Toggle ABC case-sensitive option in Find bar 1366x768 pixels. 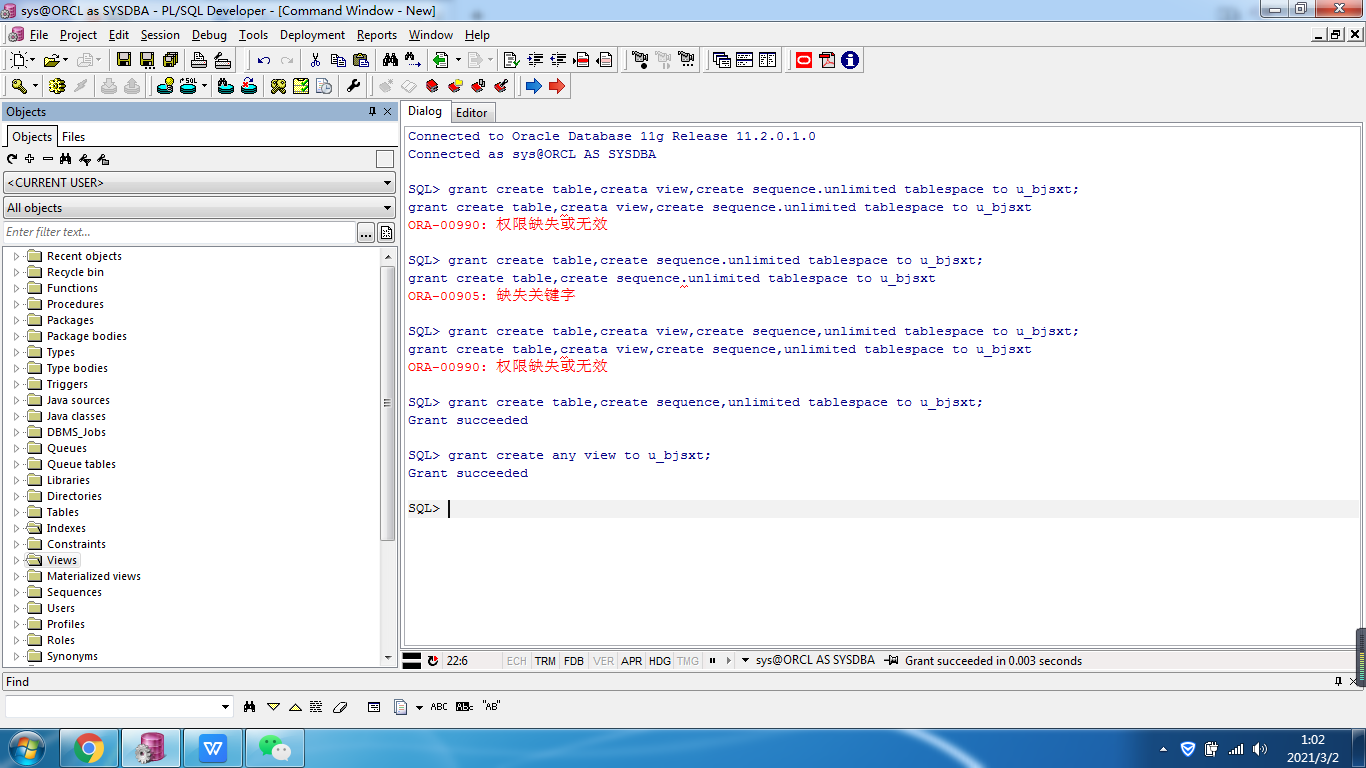click(x=439, y=706)
